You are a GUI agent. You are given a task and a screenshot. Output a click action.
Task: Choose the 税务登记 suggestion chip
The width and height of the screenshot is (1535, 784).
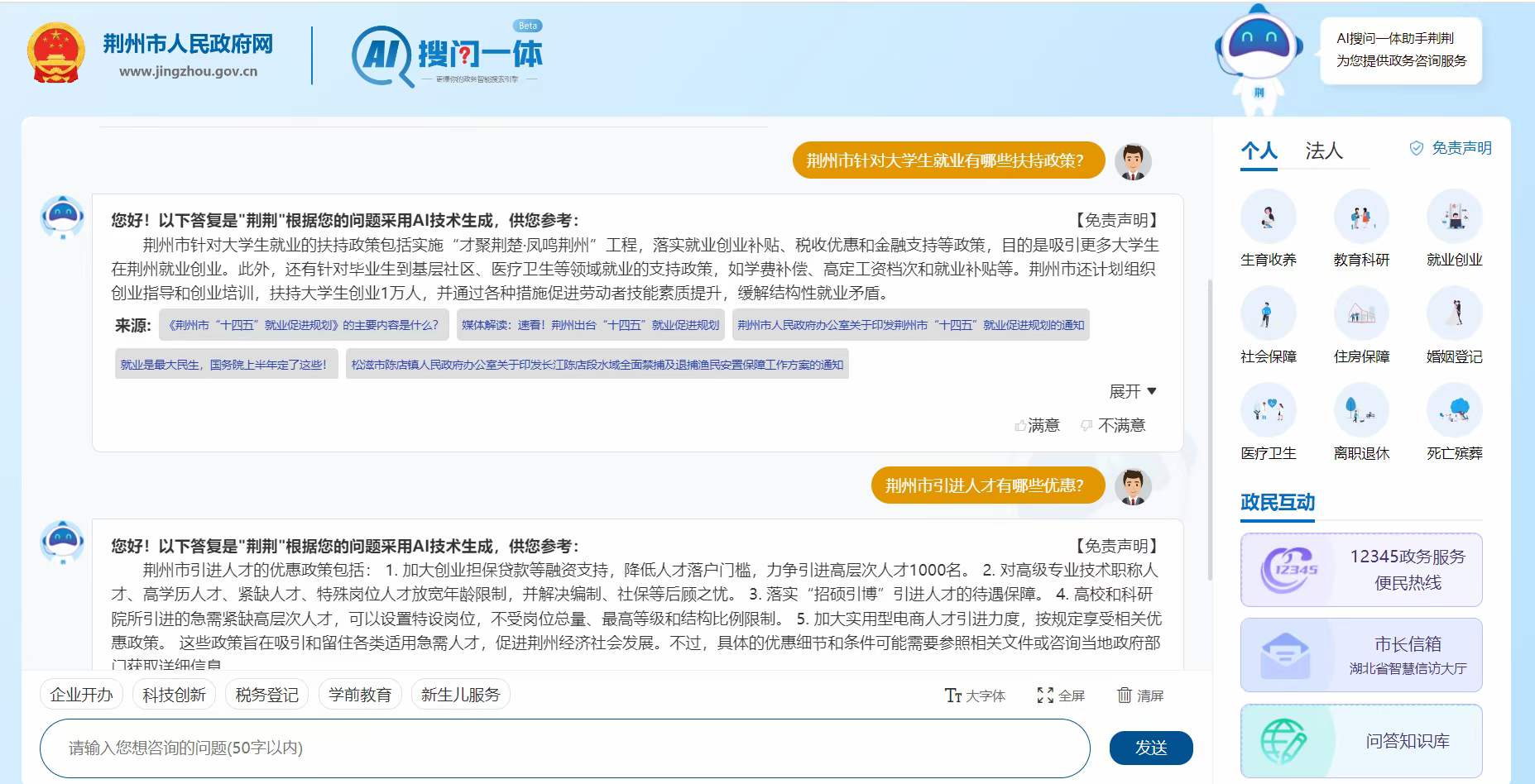[x=266, y=695]
